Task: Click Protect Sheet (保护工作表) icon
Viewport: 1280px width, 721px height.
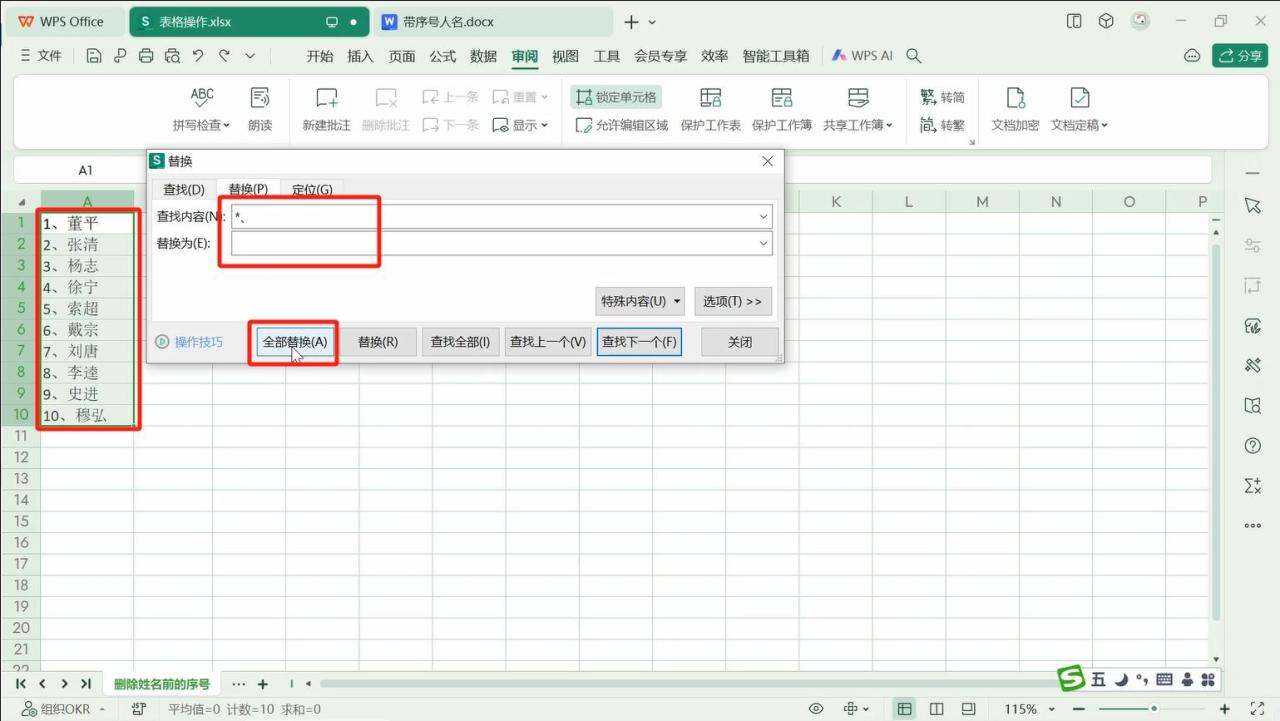Action: coord(711,98)
